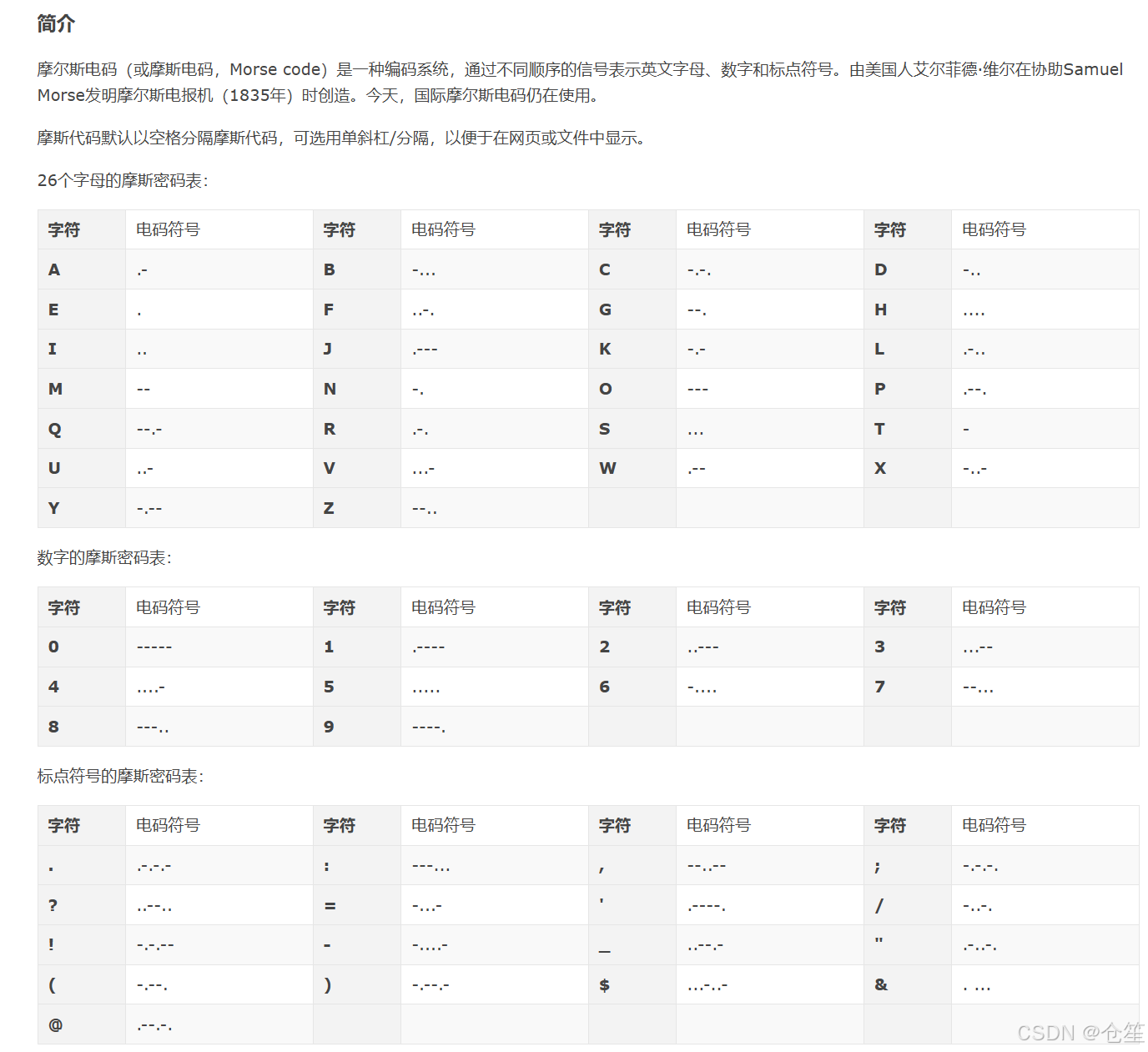Click the letter Y cell
This screenshot has height=1052, width=1148.
pyautogui.click(x=82, y=508)
